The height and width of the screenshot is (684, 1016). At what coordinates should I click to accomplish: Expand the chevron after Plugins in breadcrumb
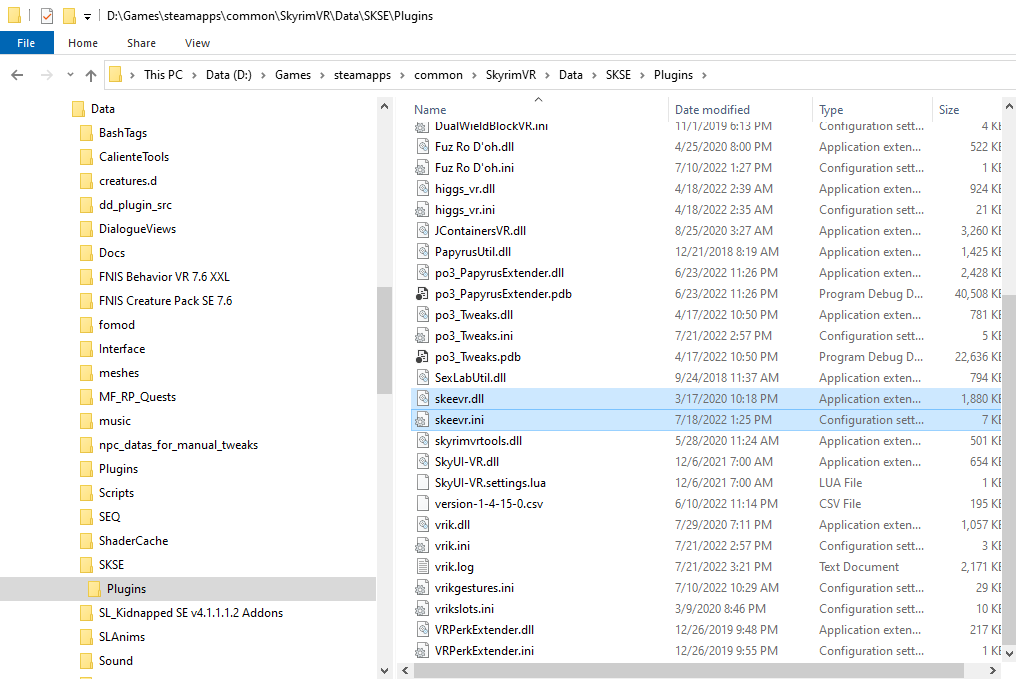(x=704, y=75)
